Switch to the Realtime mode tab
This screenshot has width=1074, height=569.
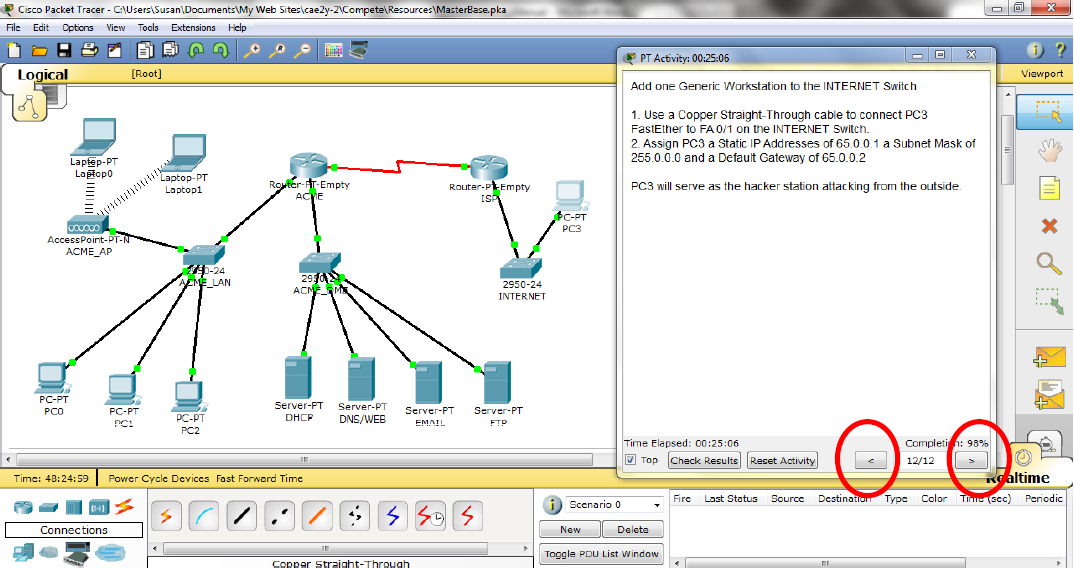pyautogui.click(x=1017, y=478)
